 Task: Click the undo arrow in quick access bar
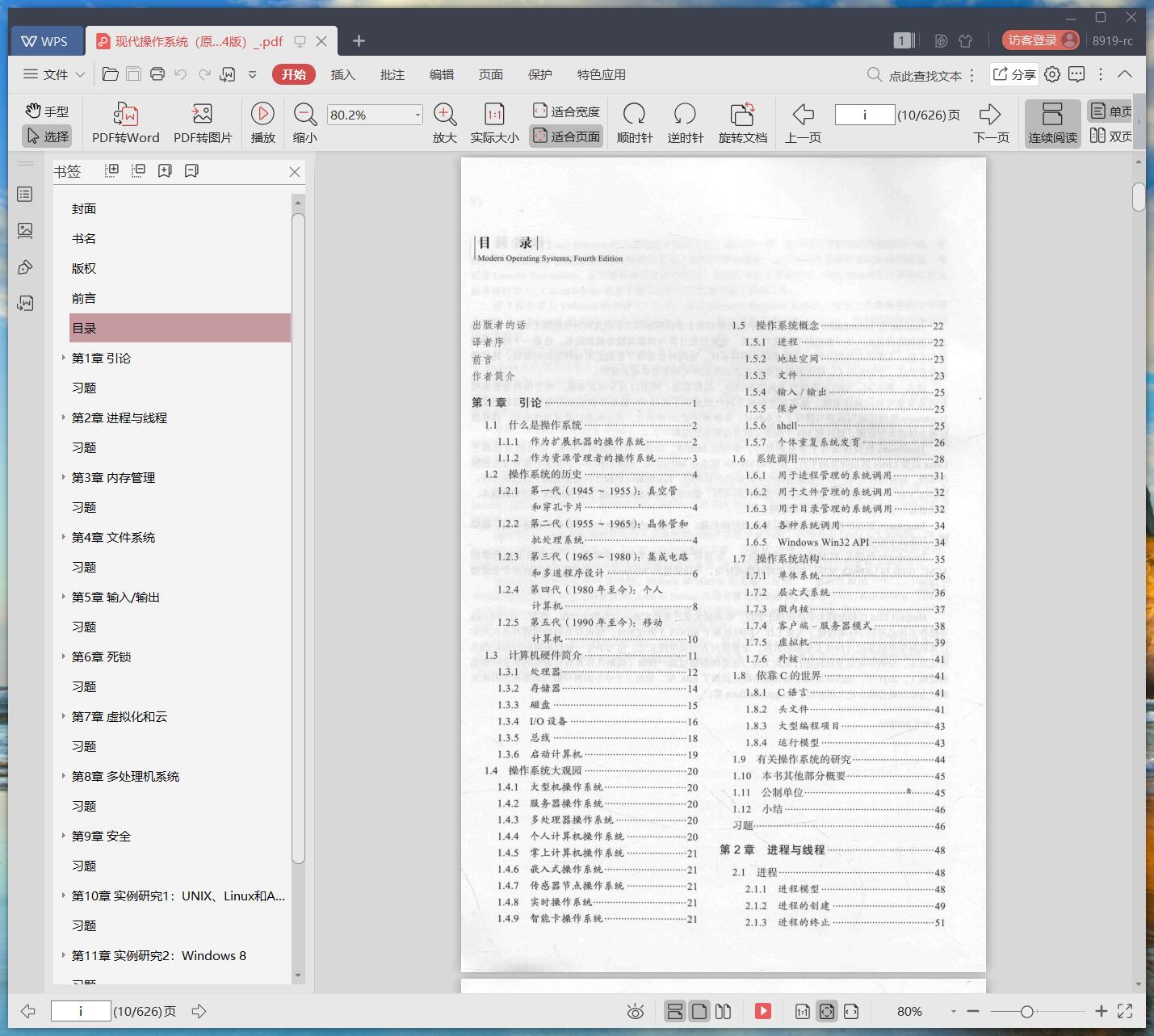[x=181, y=74]
